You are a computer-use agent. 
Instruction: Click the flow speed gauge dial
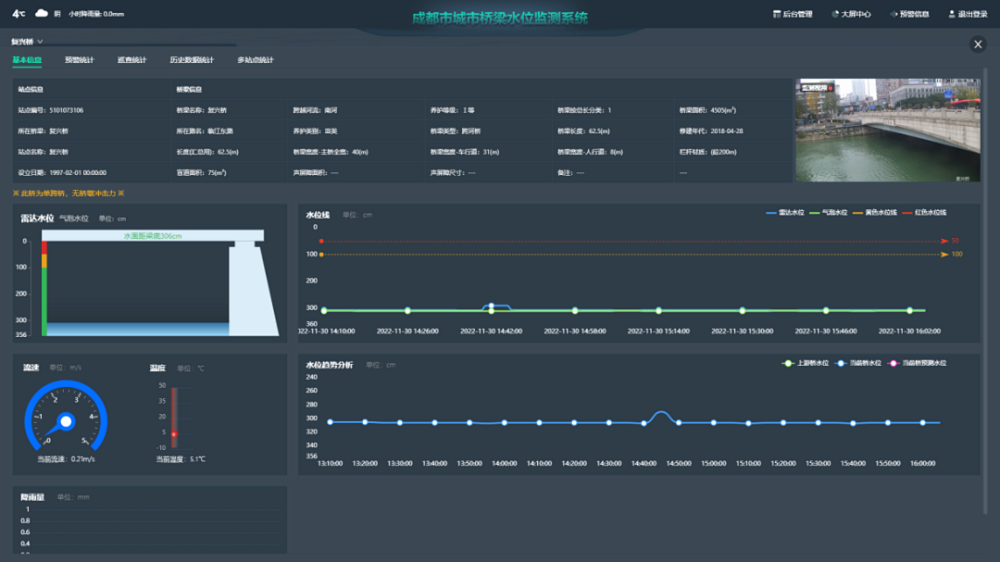click(x=66, y=421)
